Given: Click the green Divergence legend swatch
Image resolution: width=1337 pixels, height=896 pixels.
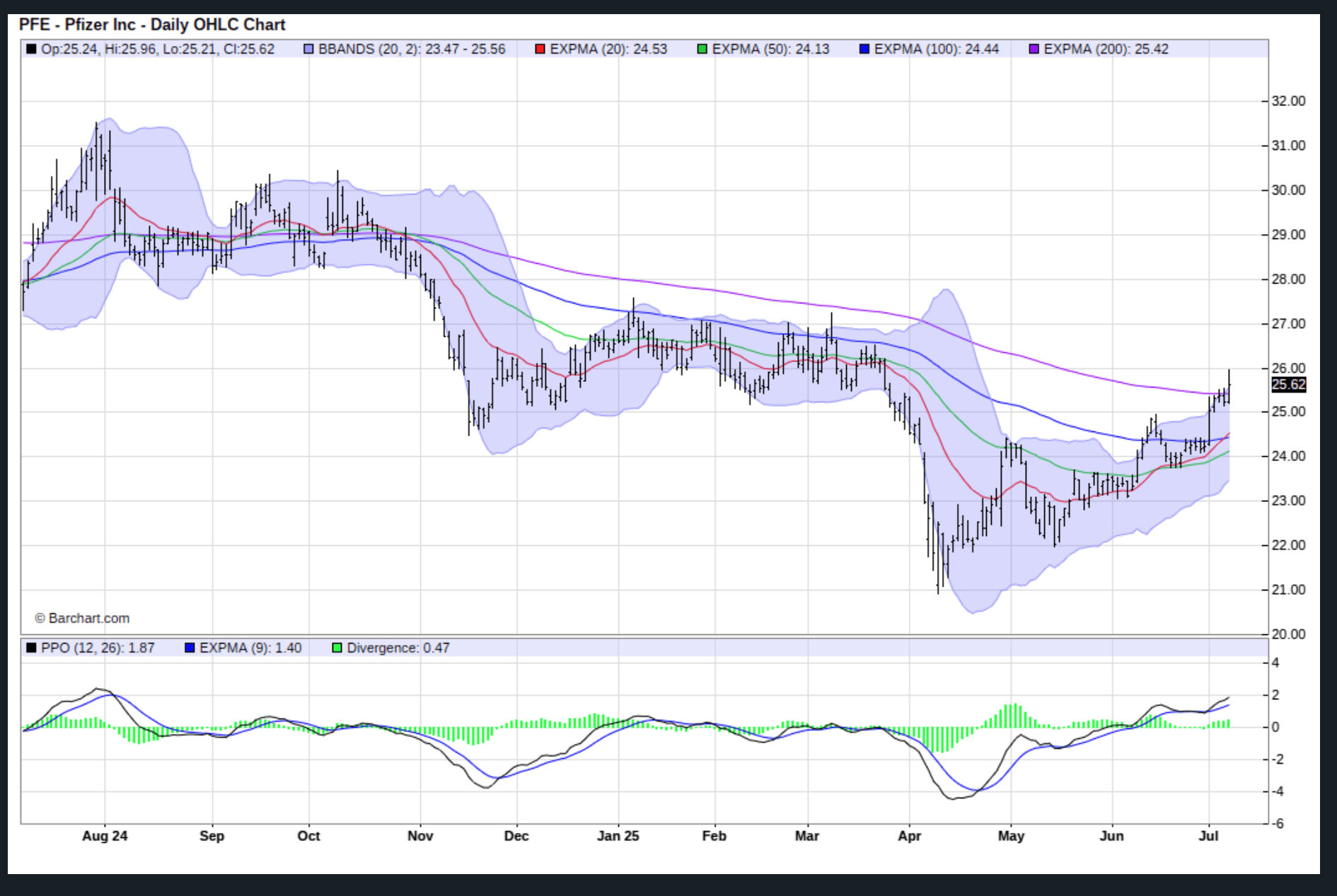Looking at the screenshot, I should tap(337, 648).
